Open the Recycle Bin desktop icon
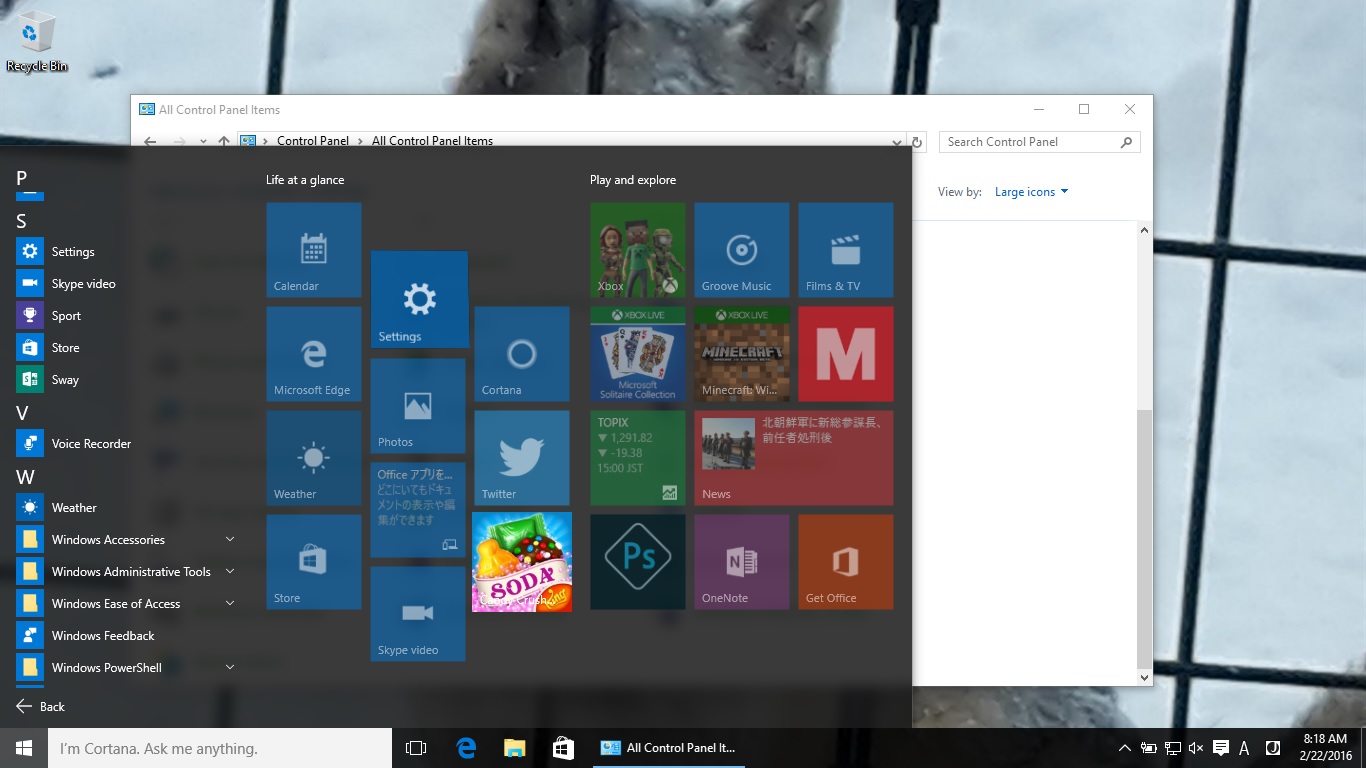This screenshot has height=768, width=1366. [x=37, y=44]
